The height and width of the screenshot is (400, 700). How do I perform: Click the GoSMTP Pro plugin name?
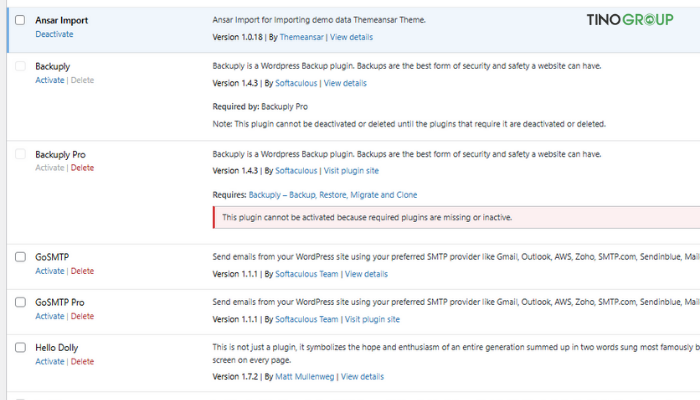point(60,303)
